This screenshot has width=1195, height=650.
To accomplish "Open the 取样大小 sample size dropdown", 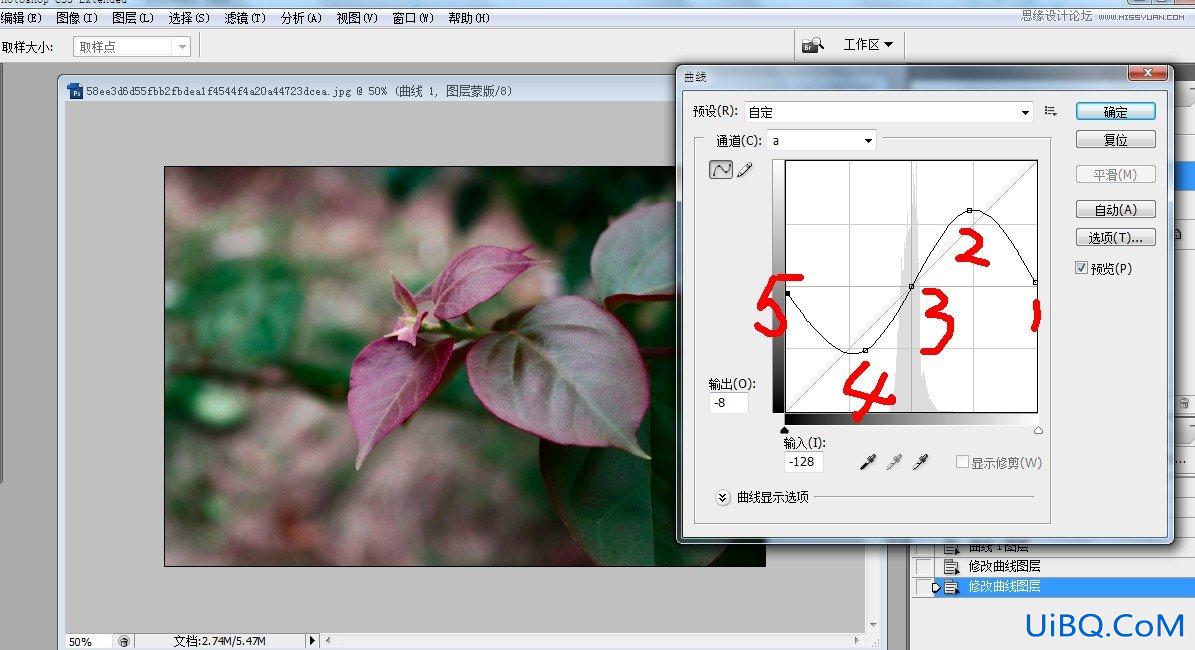I will 132,47.
